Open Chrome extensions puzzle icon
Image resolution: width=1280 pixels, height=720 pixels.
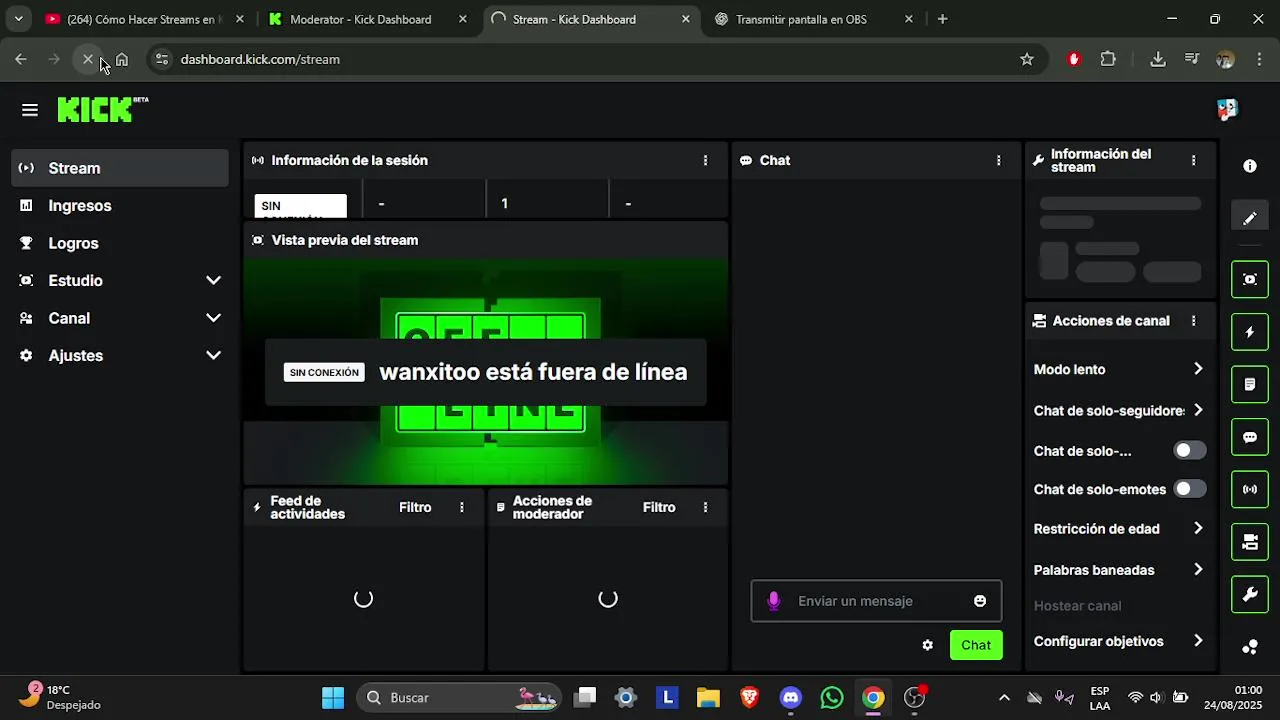pos(1108,59)
